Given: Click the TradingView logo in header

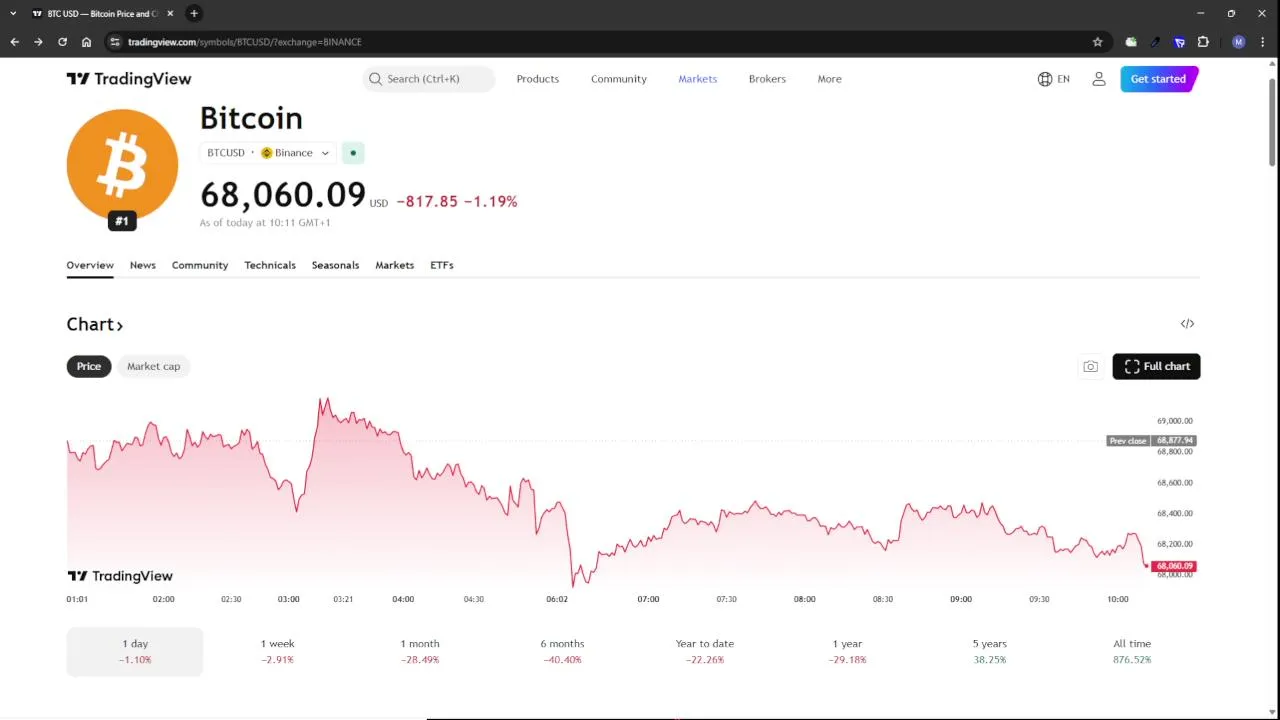Looking at the screenshot, I should (128, 79).
